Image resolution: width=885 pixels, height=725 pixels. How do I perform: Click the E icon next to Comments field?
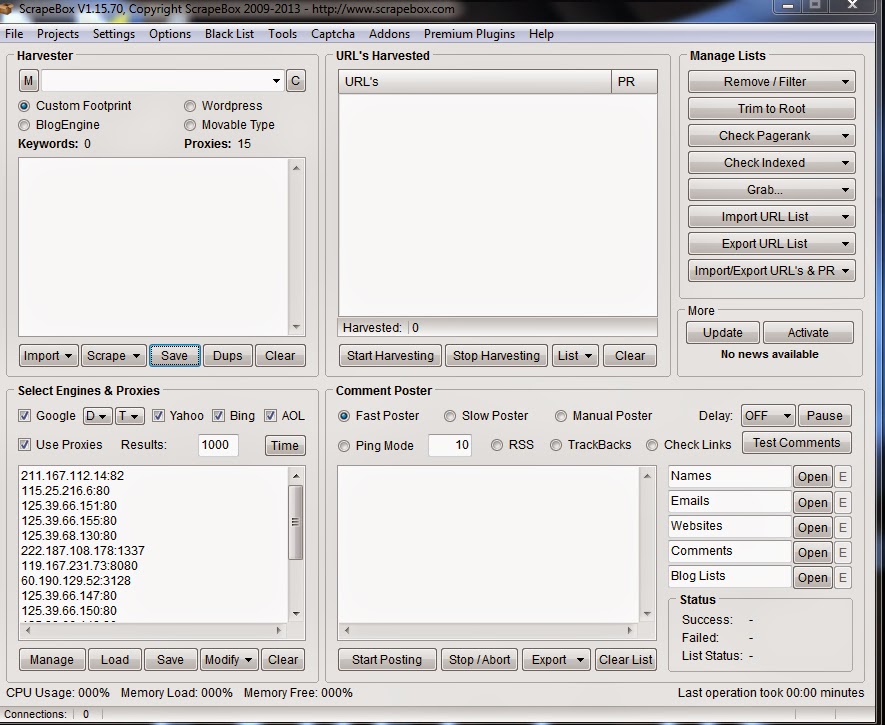pyautogui.click(x=841, y=551)
